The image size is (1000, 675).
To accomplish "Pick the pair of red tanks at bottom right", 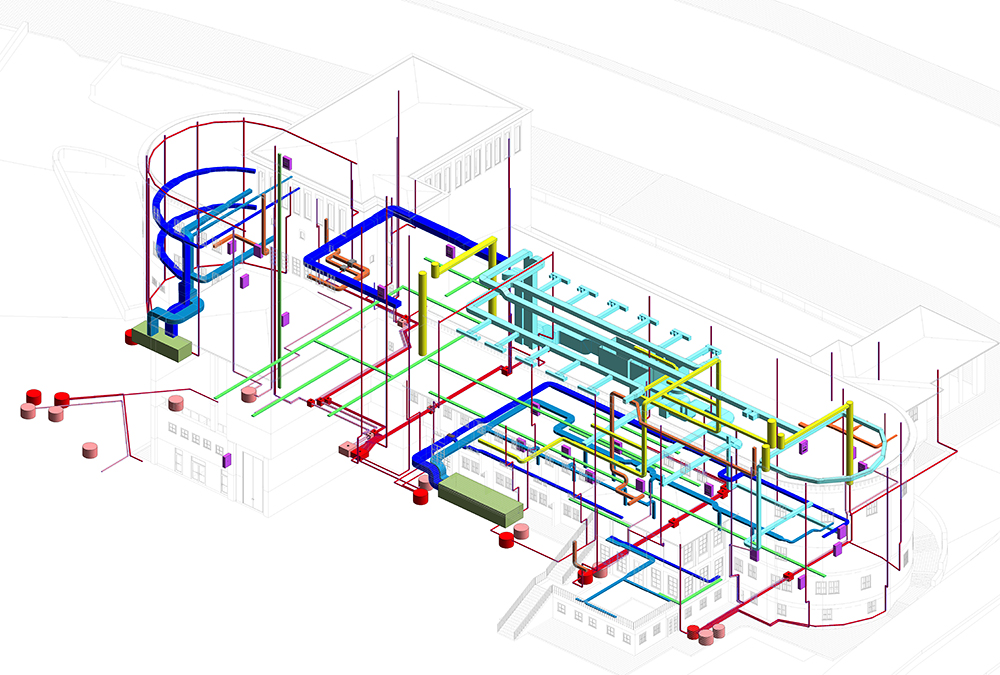I will pyautogui.click(x=705, y=632).
